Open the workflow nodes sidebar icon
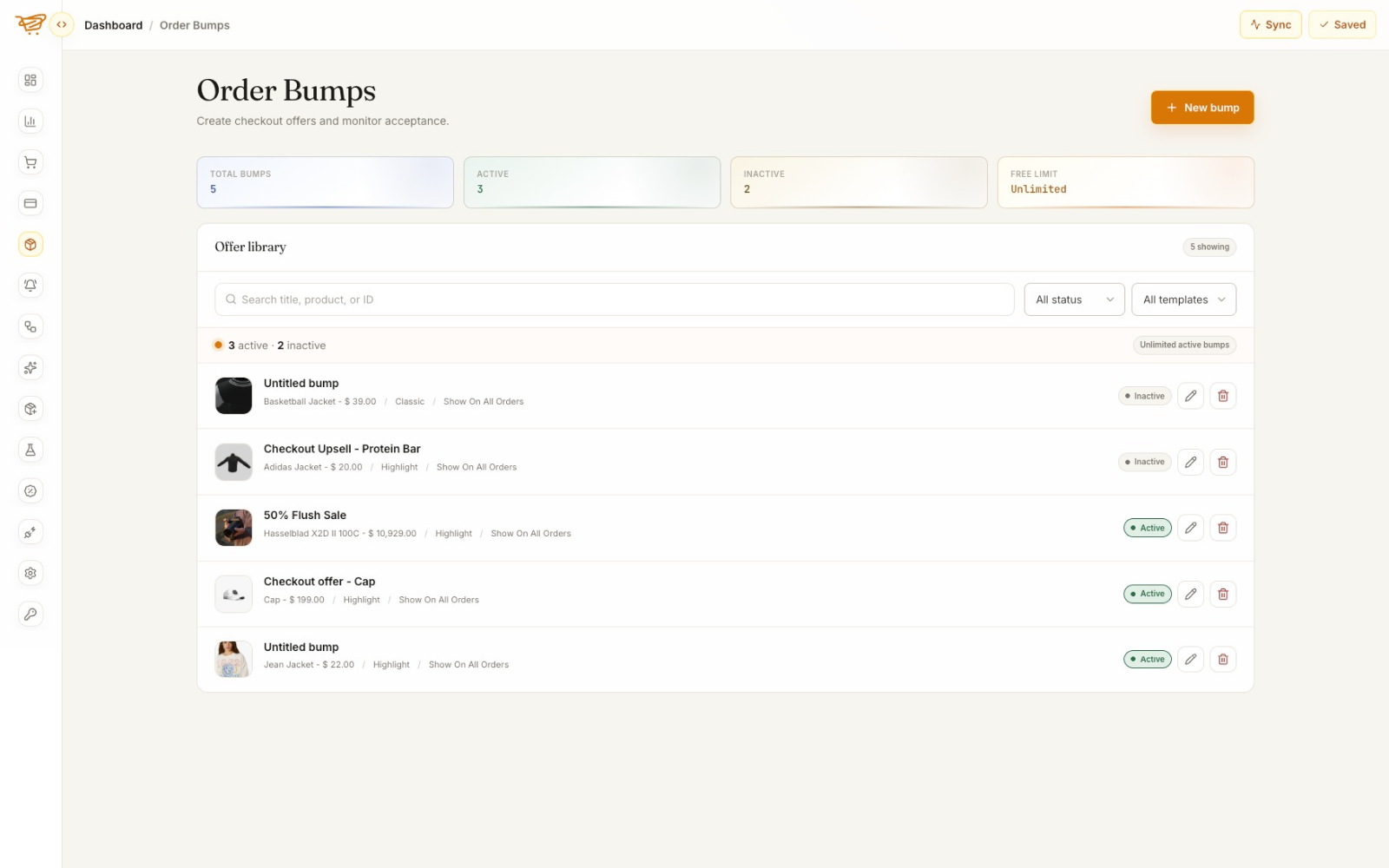This screenshot has height=868, width=1389. click(30, 326)
